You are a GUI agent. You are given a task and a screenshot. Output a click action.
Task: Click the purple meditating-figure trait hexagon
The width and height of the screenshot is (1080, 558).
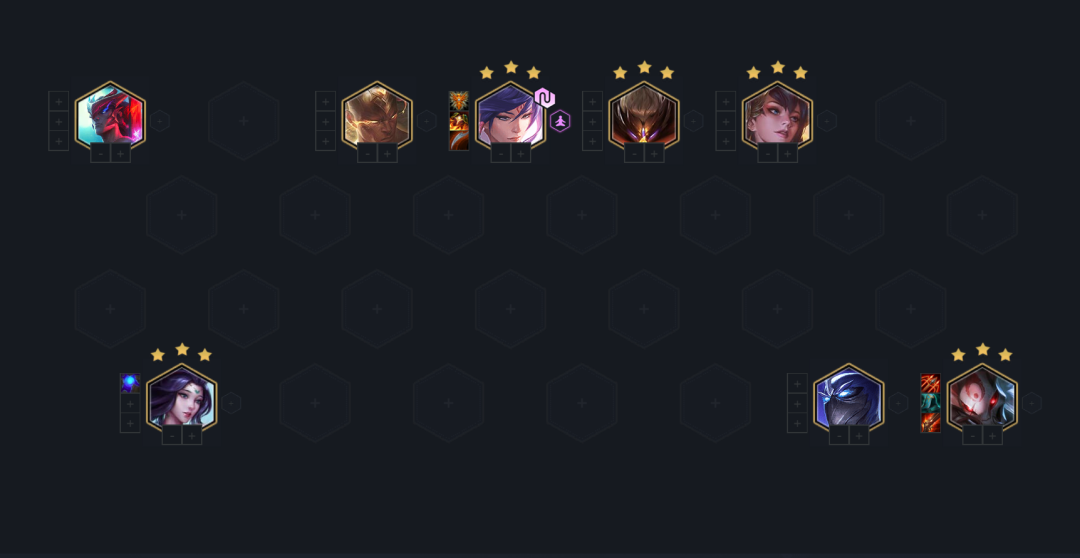[x=560, y=121]
